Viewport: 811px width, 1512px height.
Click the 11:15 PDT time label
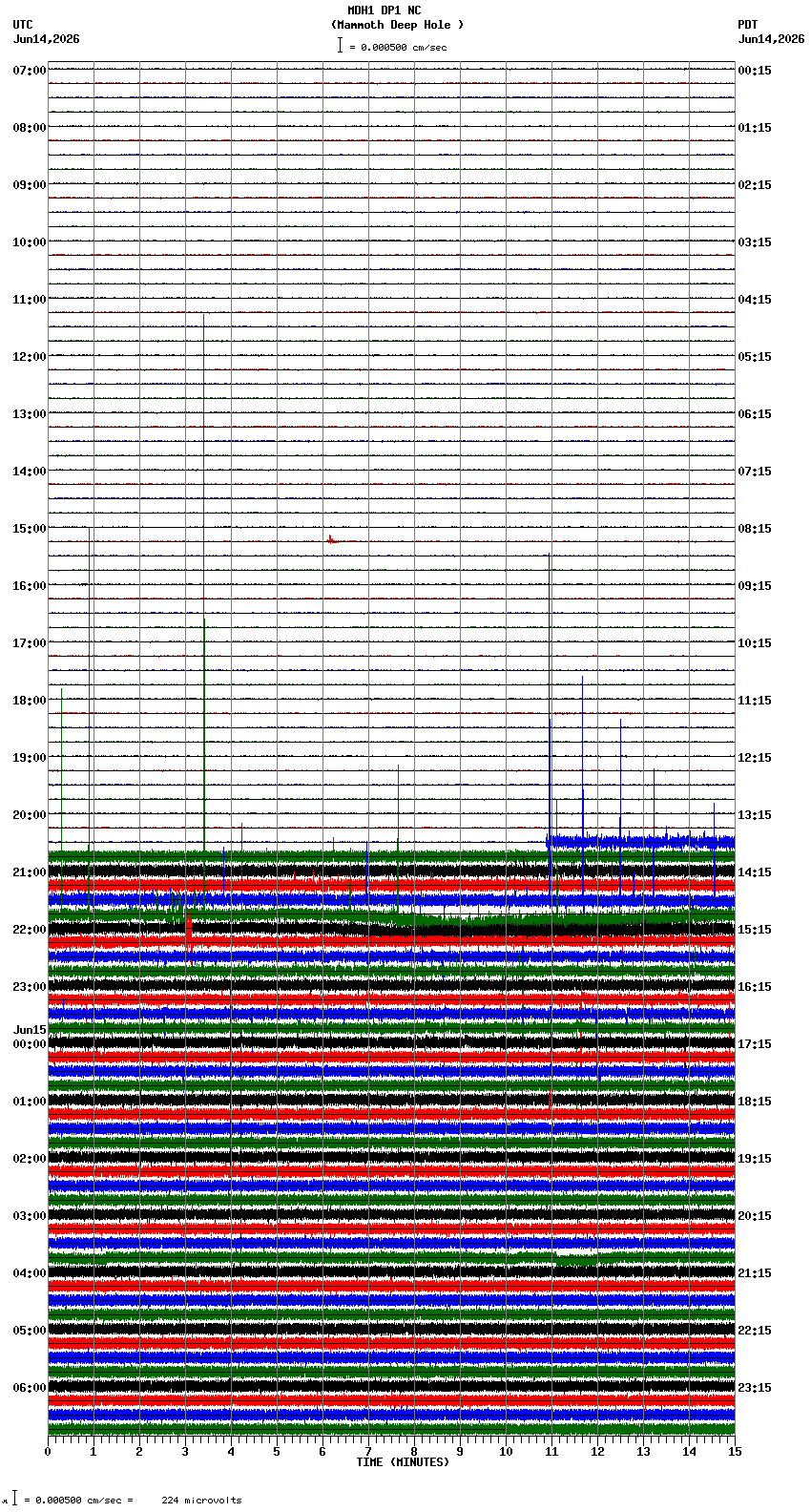point(755,701)
